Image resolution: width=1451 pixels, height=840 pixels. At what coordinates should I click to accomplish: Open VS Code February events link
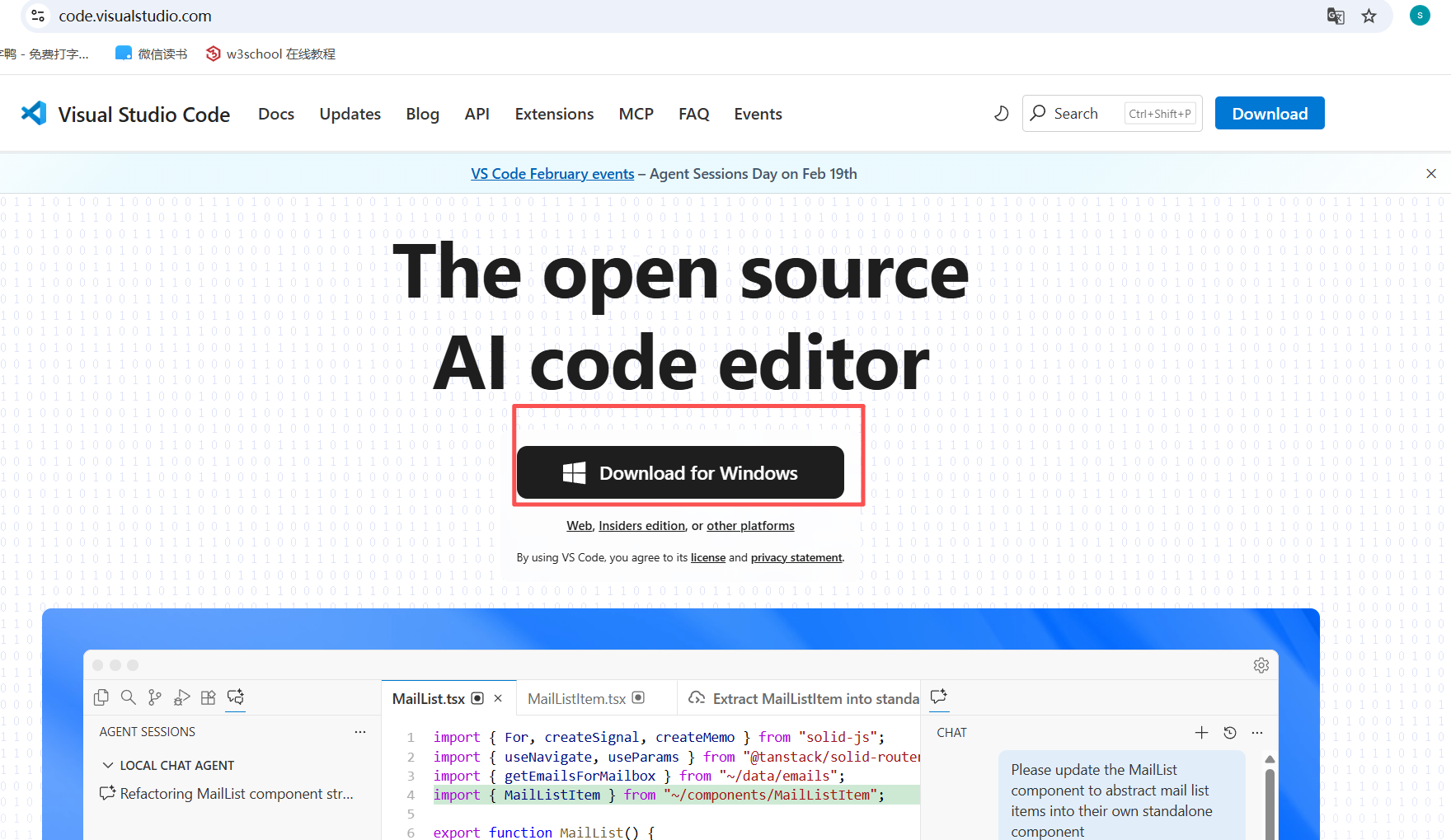click(552, 174)
